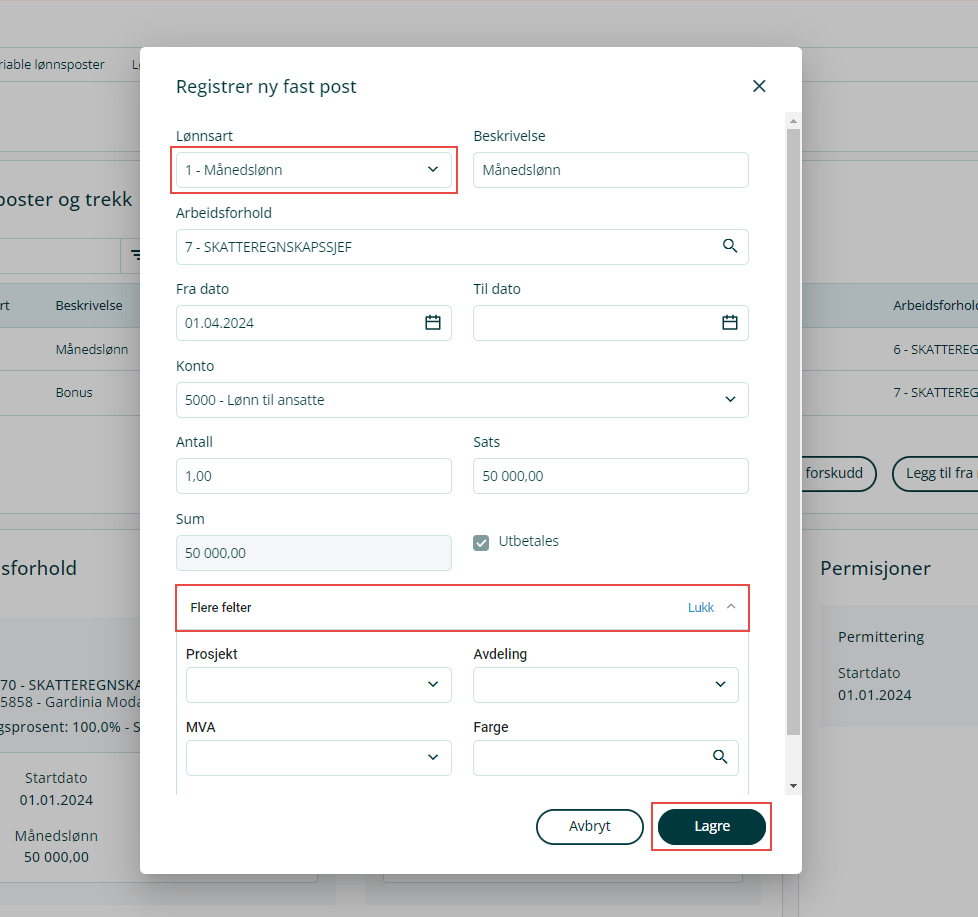Click the Avbryt button
The image size is (978, 917).
click(589, 827)
